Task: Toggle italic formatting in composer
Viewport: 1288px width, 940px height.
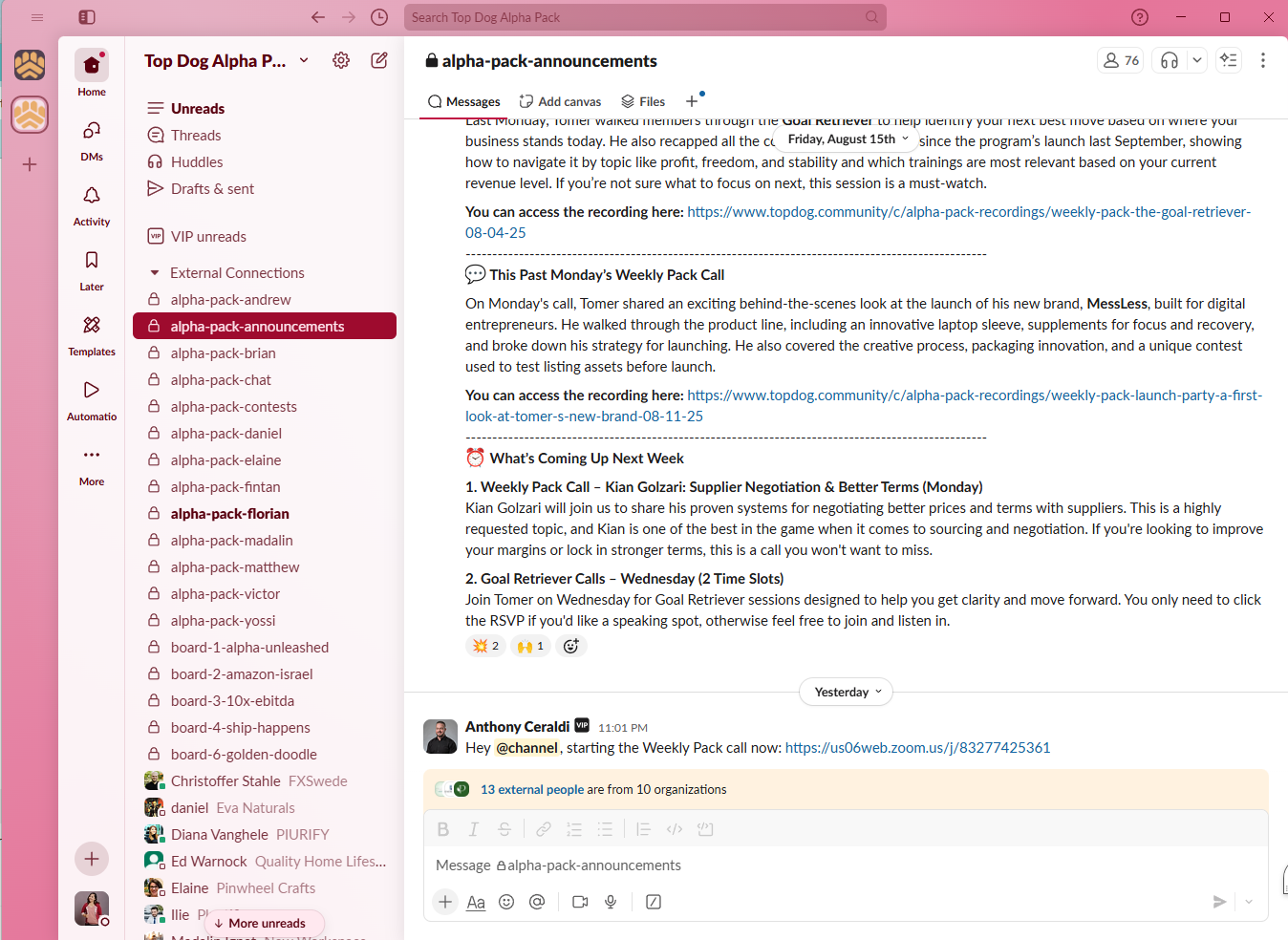Action: [x=474, y=829]
